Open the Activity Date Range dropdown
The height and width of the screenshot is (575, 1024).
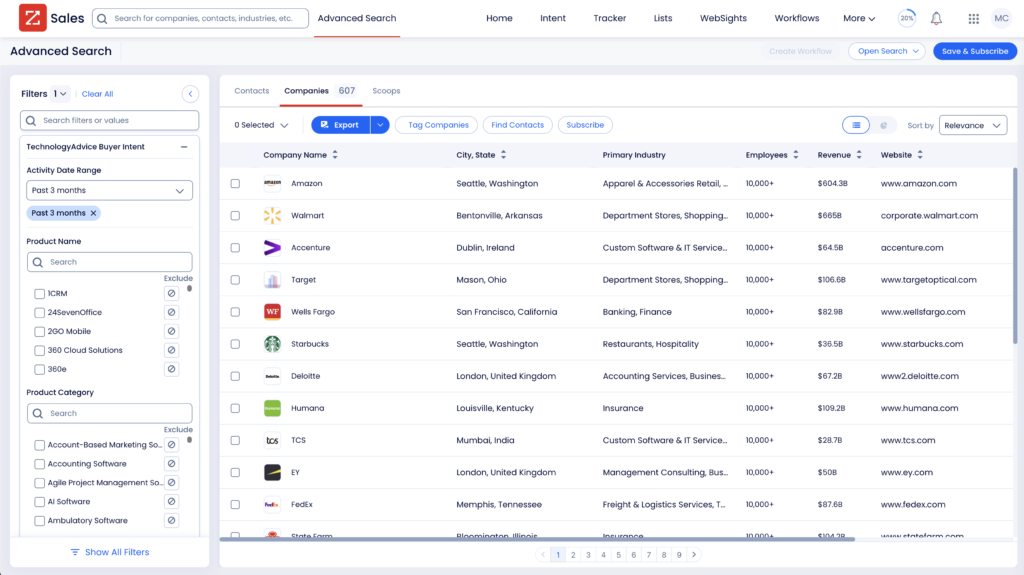110,190
